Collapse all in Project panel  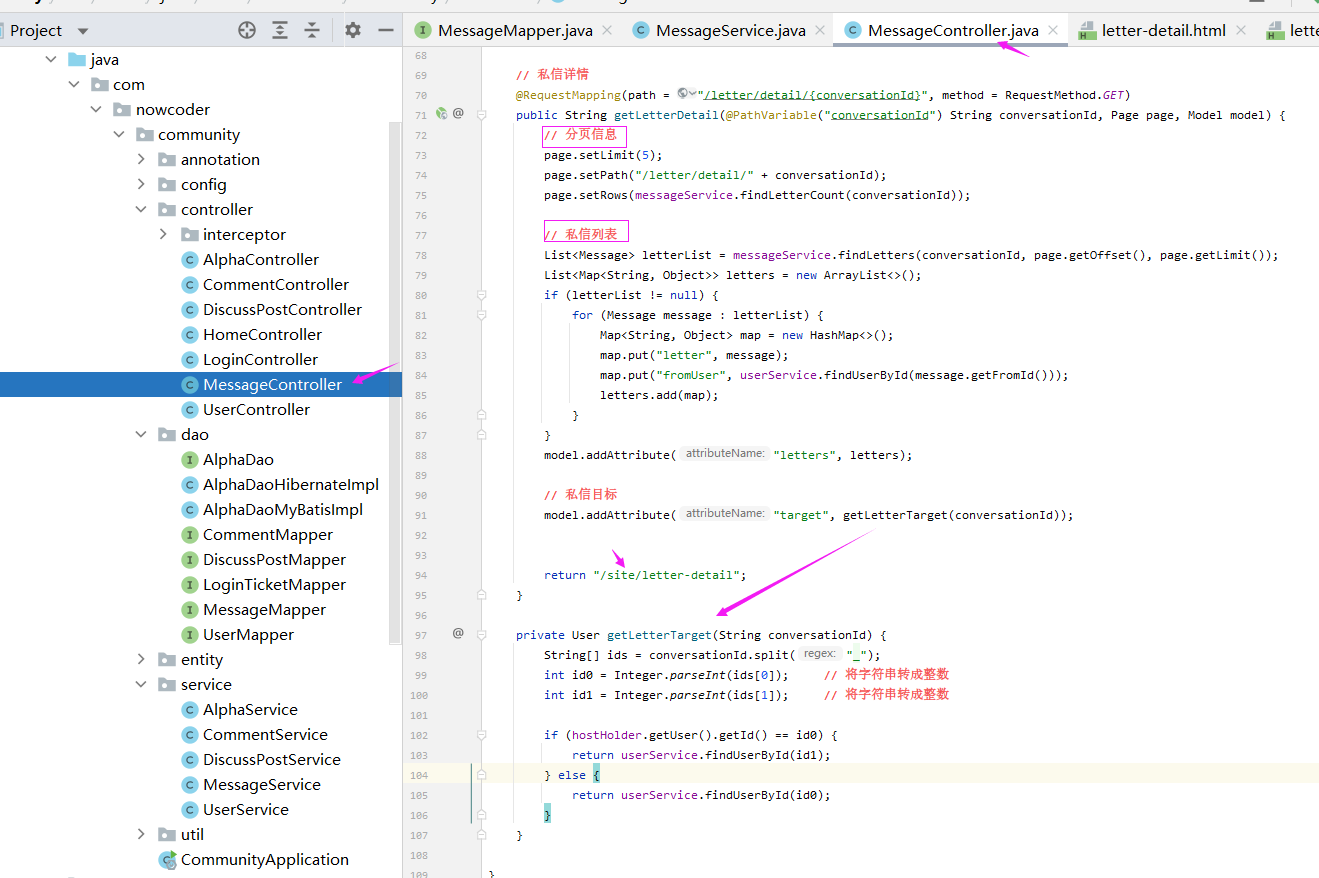coord(312,31)
